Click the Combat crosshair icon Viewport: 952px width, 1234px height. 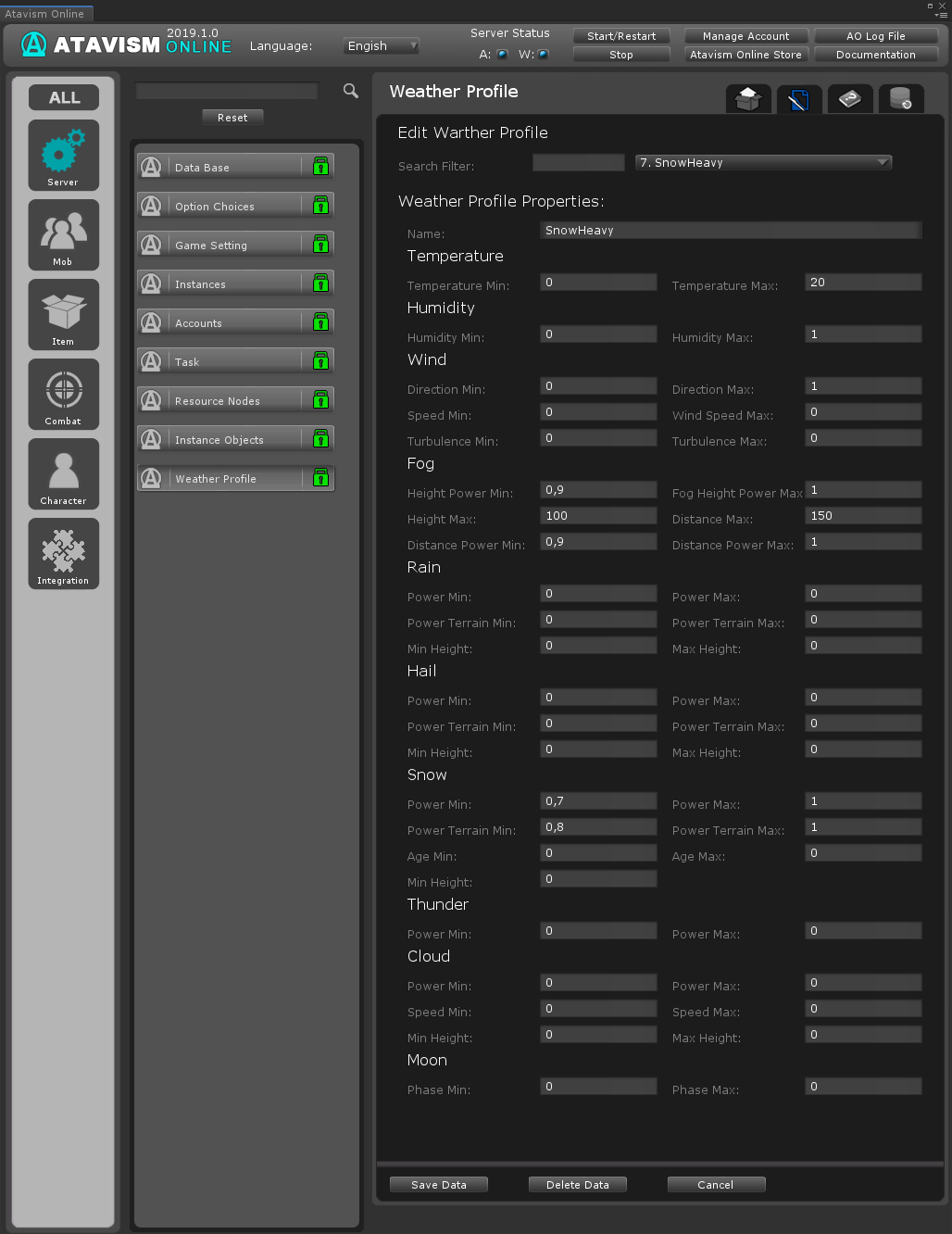click(x=63, y=394)
